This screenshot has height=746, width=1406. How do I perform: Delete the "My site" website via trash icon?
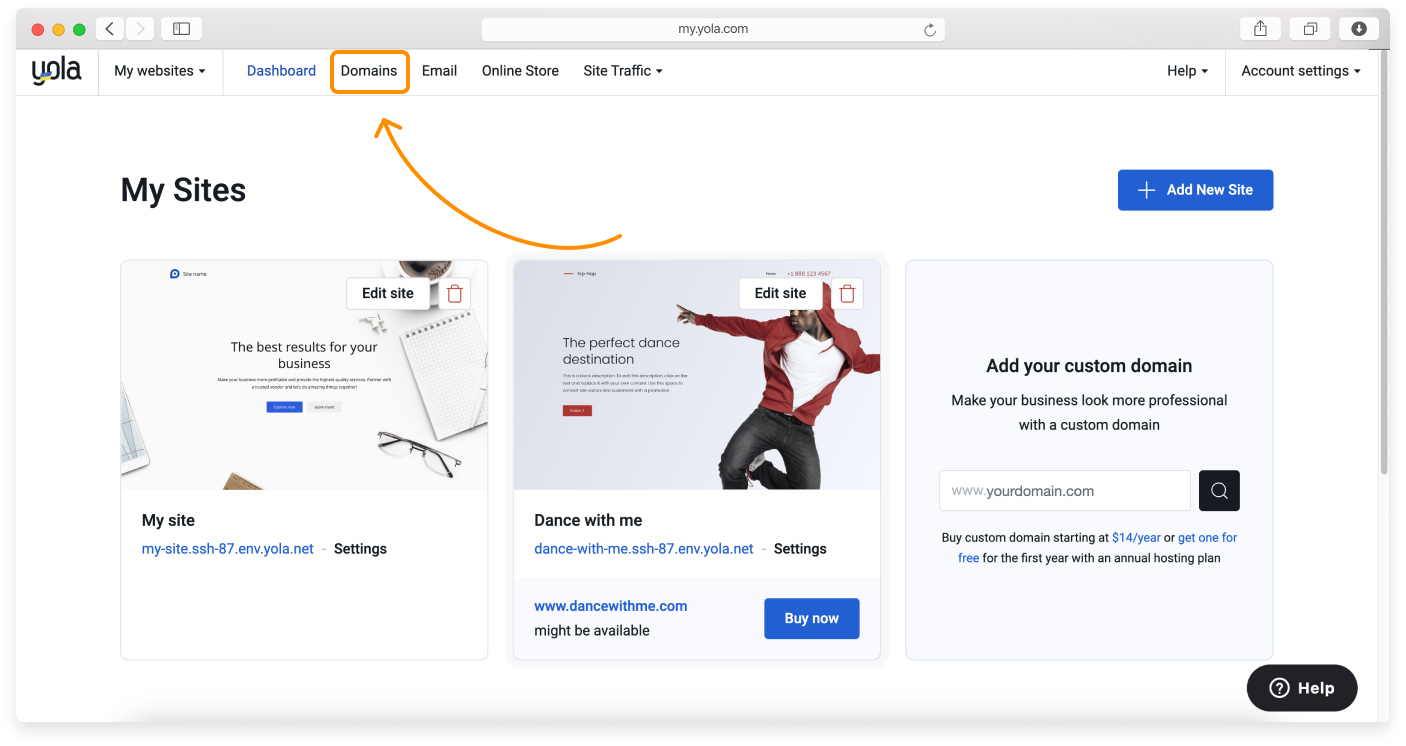click(454, 292)
